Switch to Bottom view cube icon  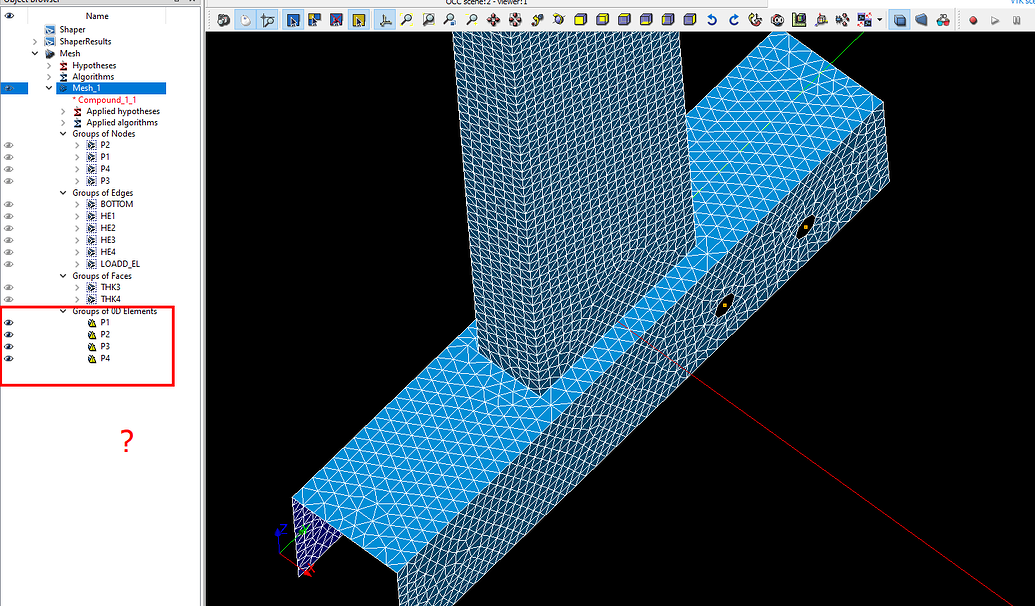646,20
